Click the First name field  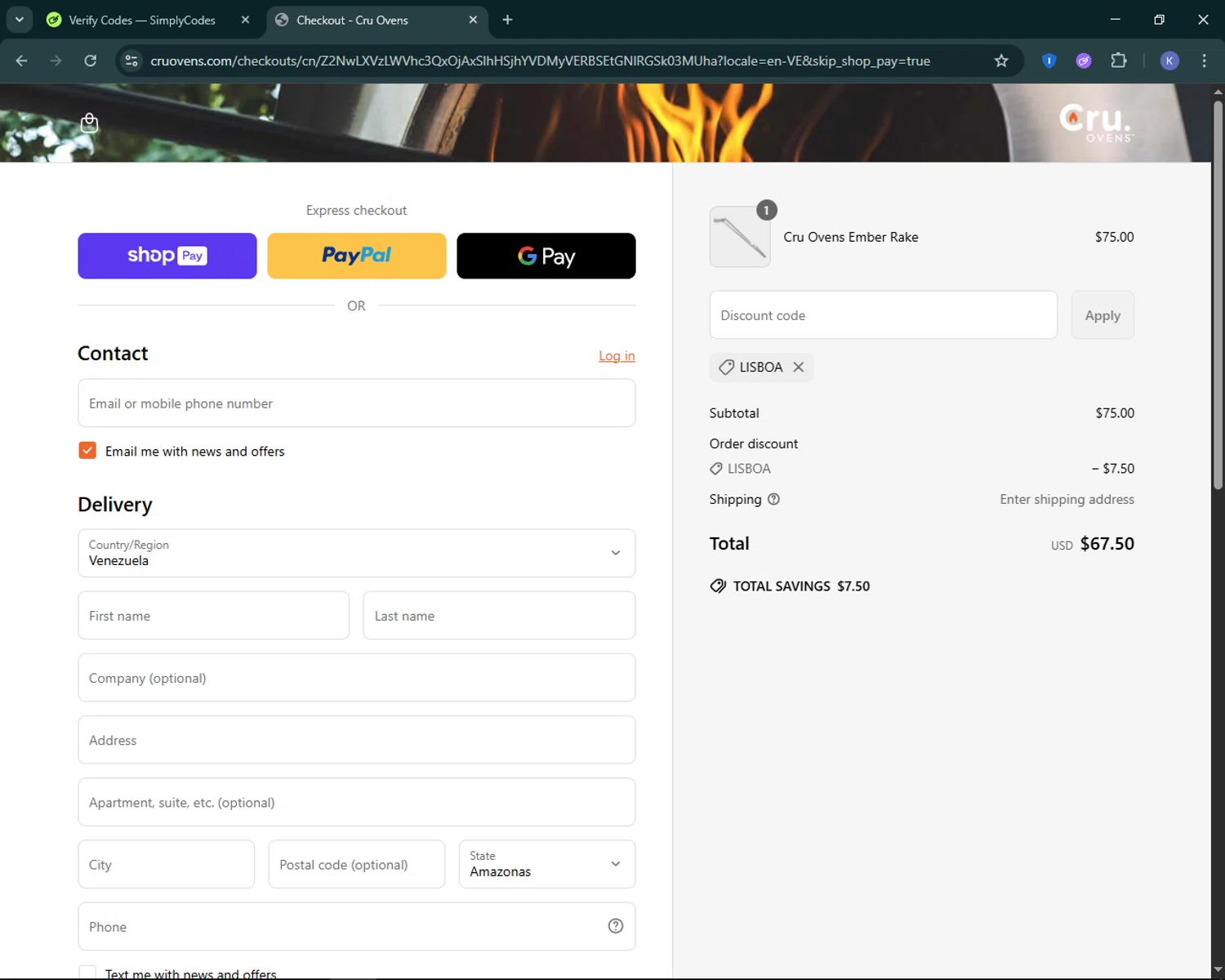point(214,616)
